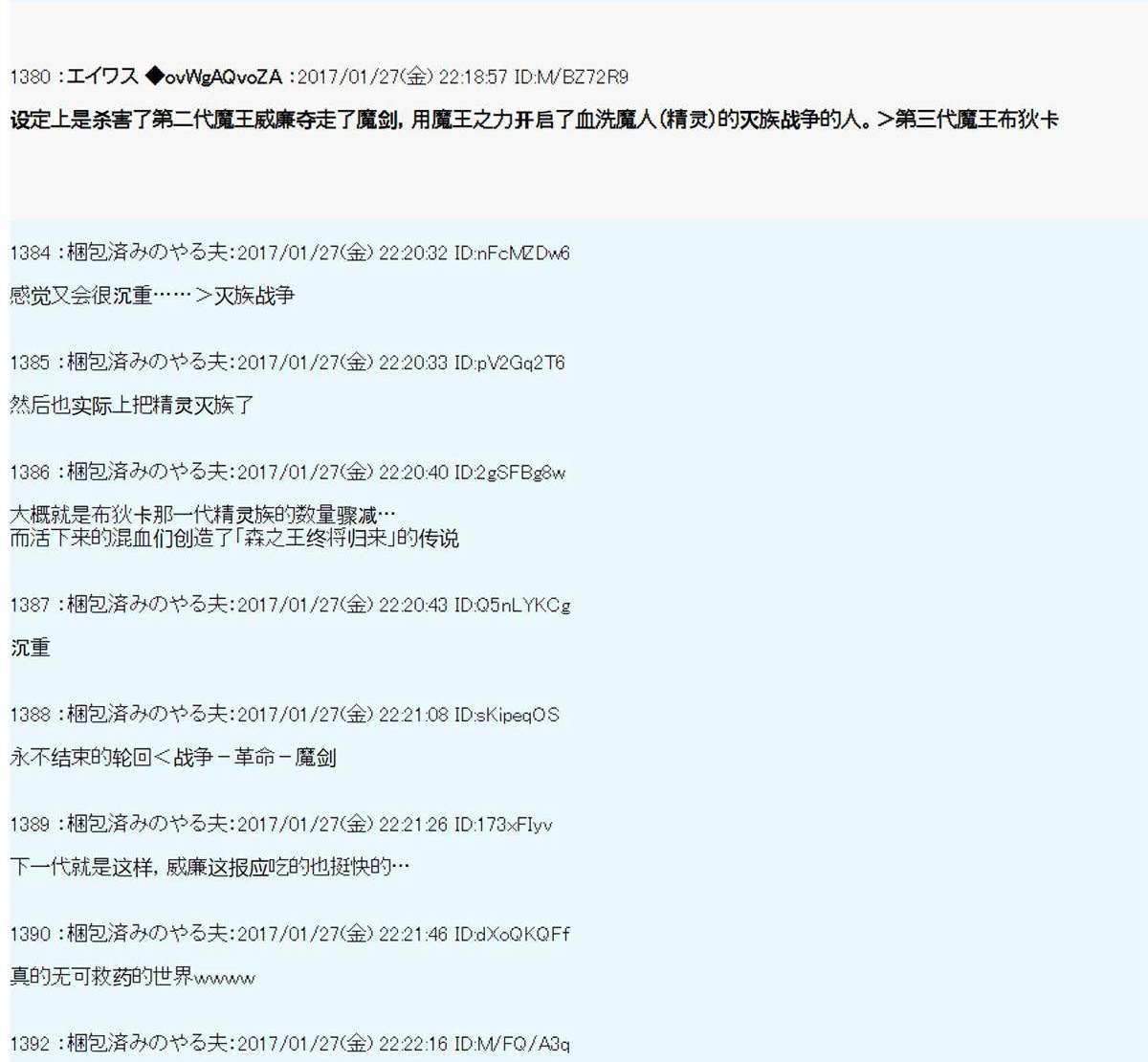The height and width of the screenshot is (1062, 1148).
Task: Click the single-word comment 沉重
Action: click(30, 648)
